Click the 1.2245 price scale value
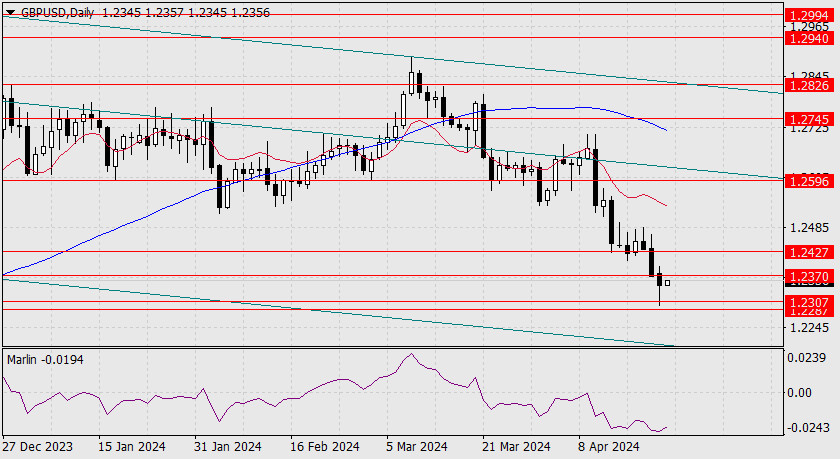This screenshot has width=840, height=459. tap(809, 327)
